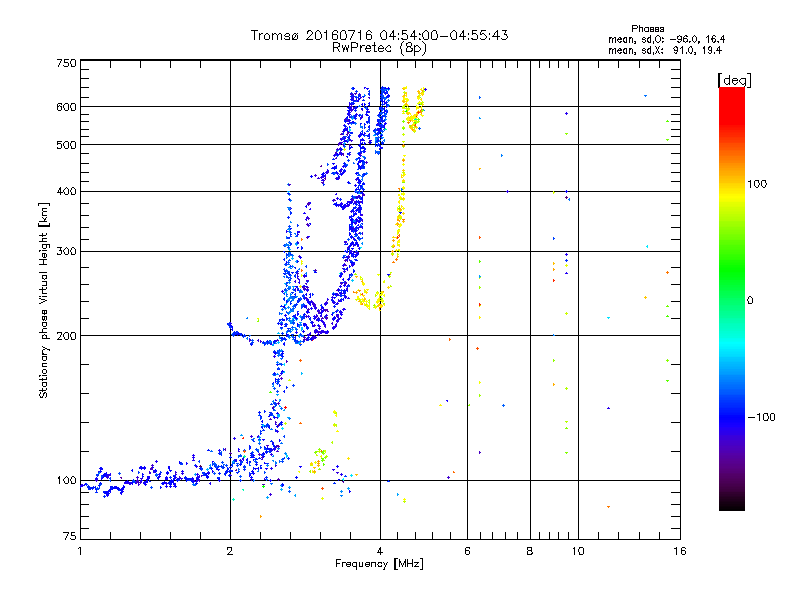
Task: Click the rainbow phase colorbar
Action: pyautogui.click(x=732, y=298)
